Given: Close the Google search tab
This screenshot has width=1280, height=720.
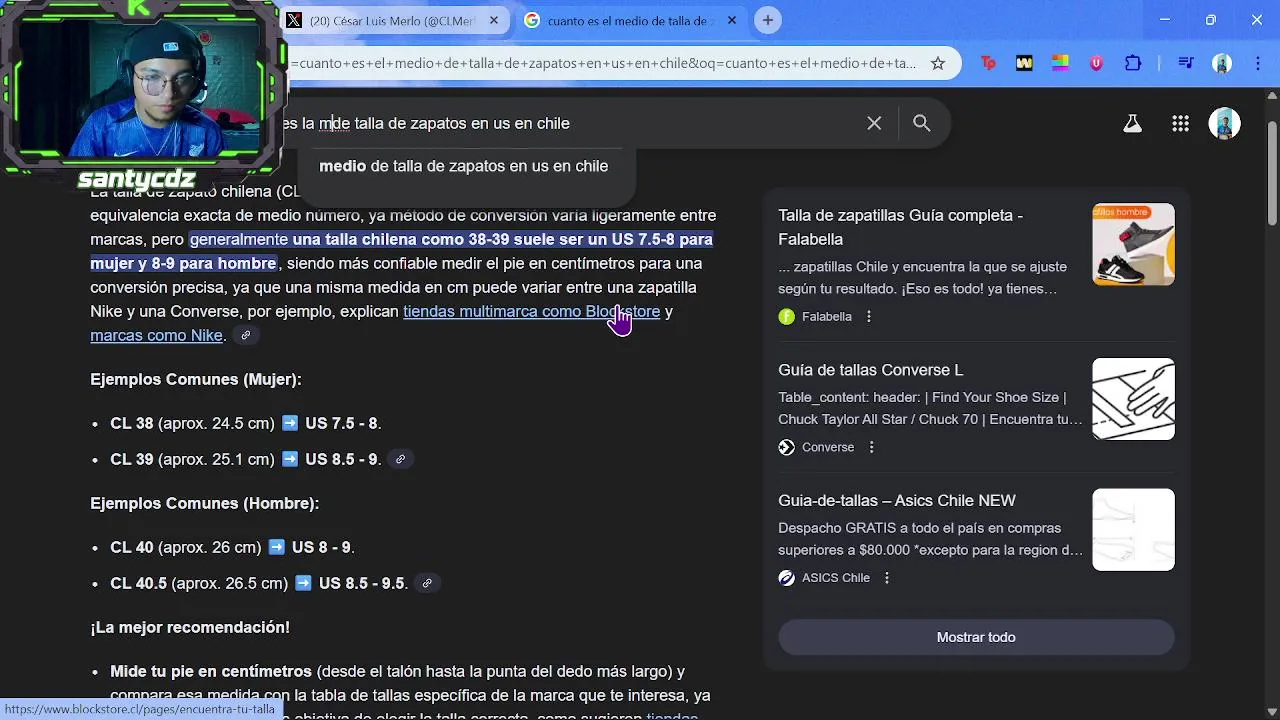Looking at the screenshot, I should [732, 20].
